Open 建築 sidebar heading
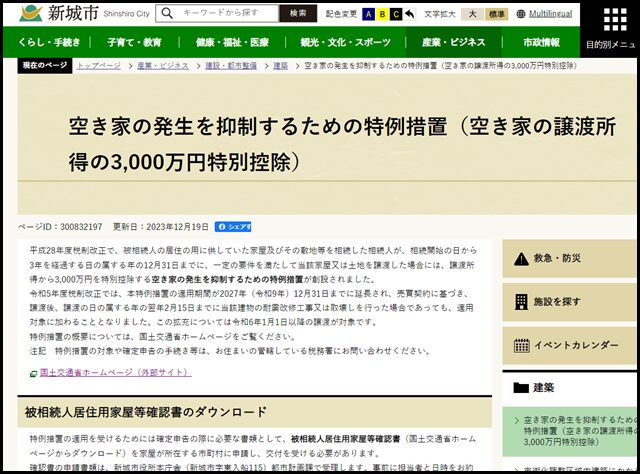This screenshot has width=640, height=474. (543, 387)
